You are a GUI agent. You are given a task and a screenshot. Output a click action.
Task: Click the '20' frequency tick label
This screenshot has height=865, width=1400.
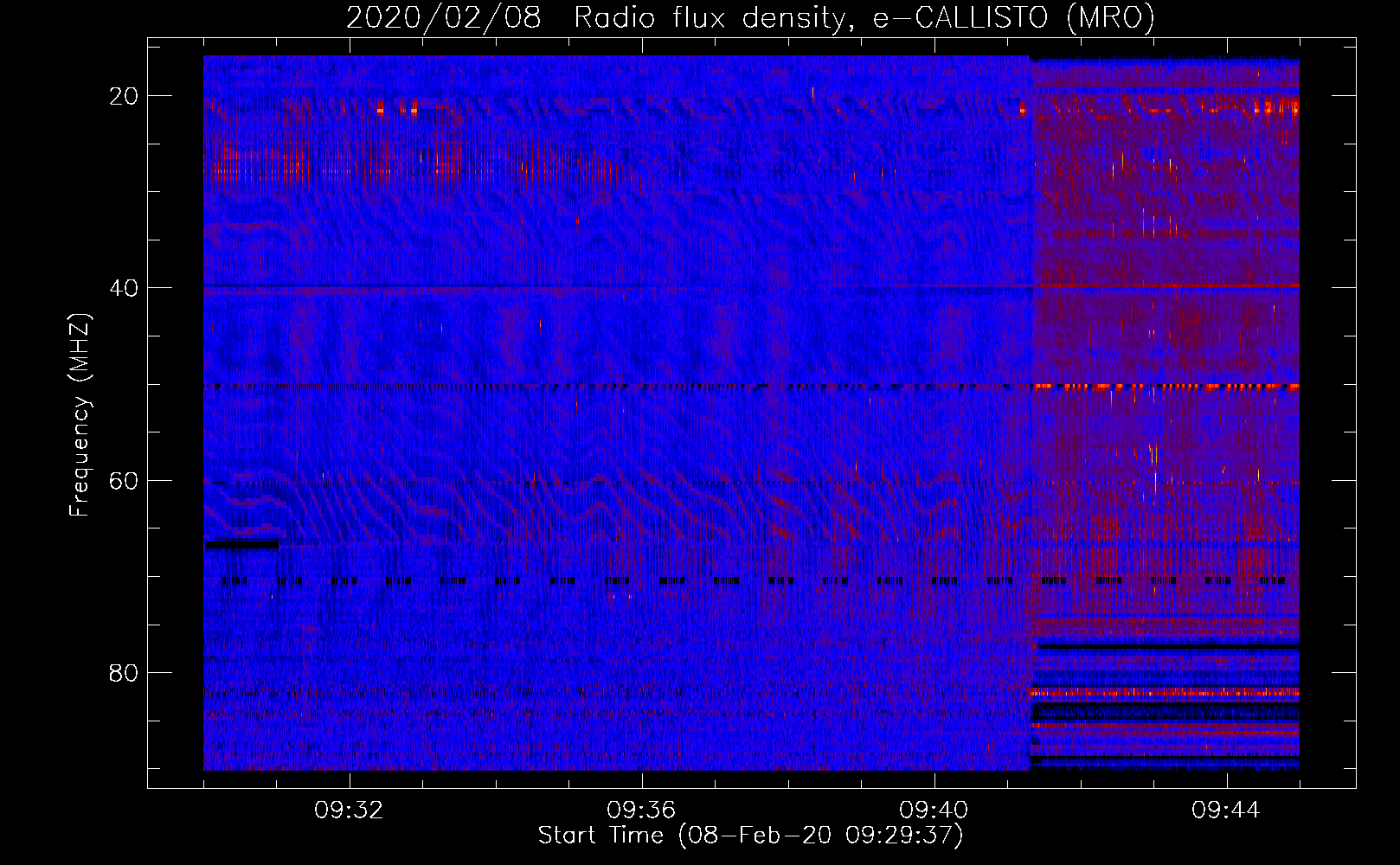pos(124,96)
